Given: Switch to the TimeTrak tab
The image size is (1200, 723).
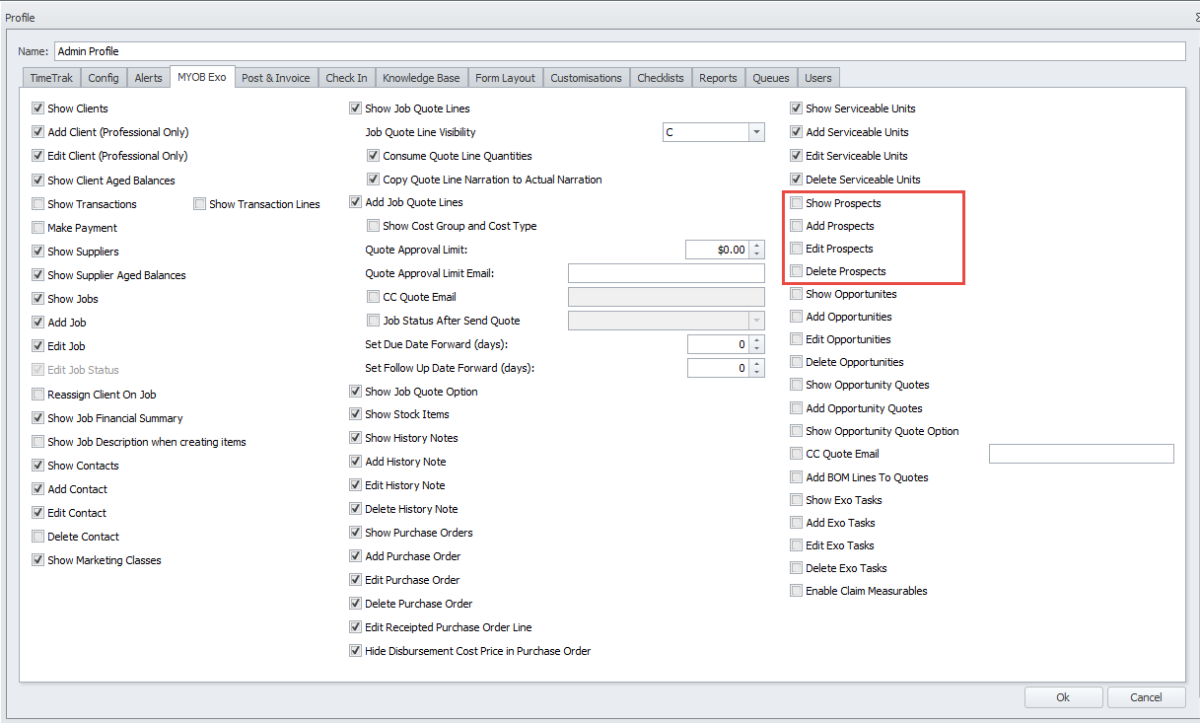Looking at the screenshot, I should pyautogui.click(x=51, y=78).
